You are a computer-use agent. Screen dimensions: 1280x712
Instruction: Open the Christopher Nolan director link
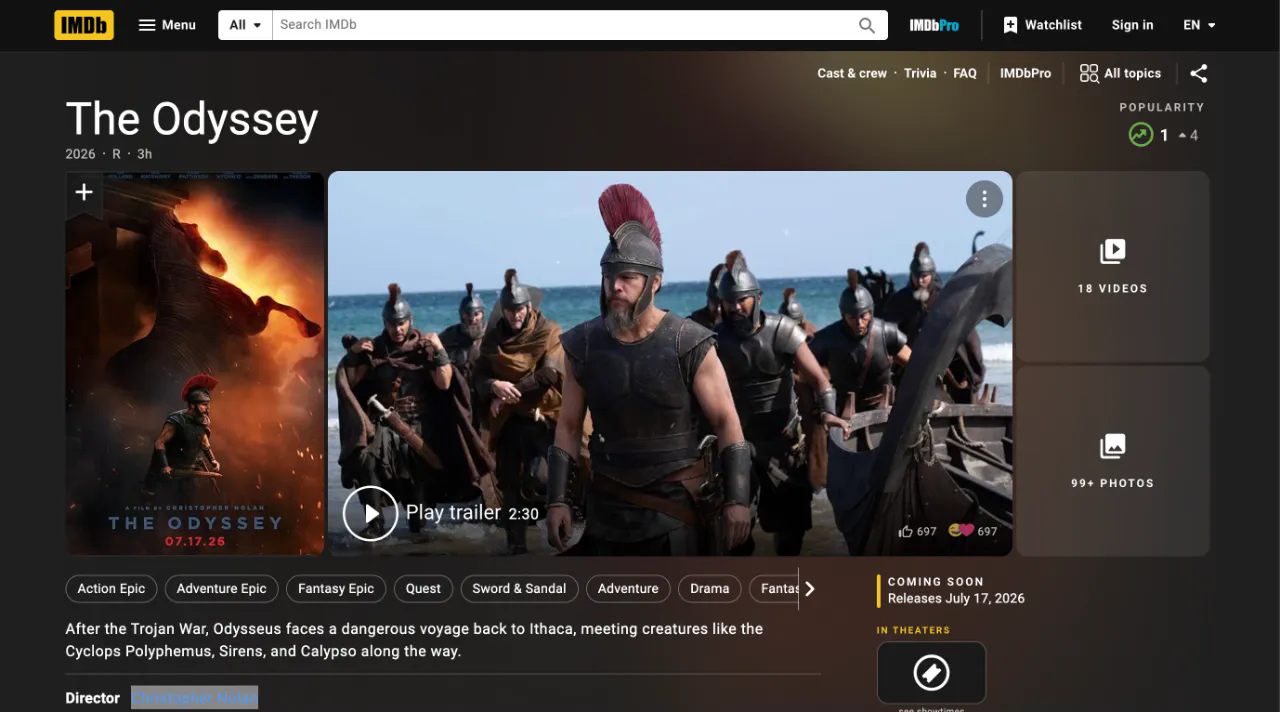(x=194, y=698)
